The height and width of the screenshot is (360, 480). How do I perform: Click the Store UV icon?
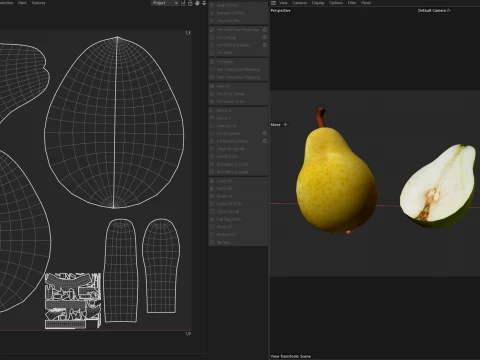[x=212, y=227]
